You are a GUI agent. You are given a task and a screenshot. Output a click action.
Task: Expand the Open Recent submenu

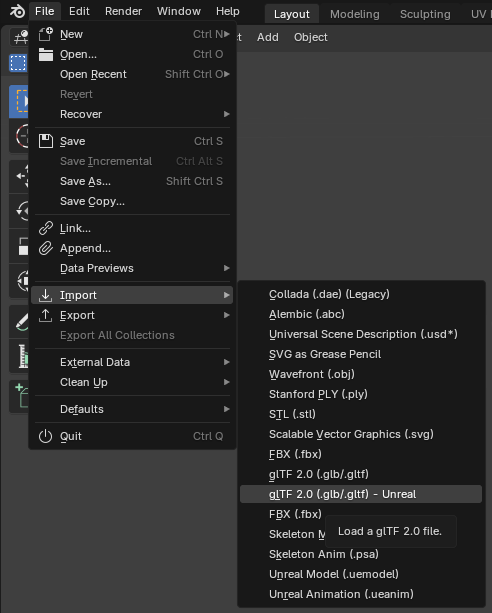point(132,74)
